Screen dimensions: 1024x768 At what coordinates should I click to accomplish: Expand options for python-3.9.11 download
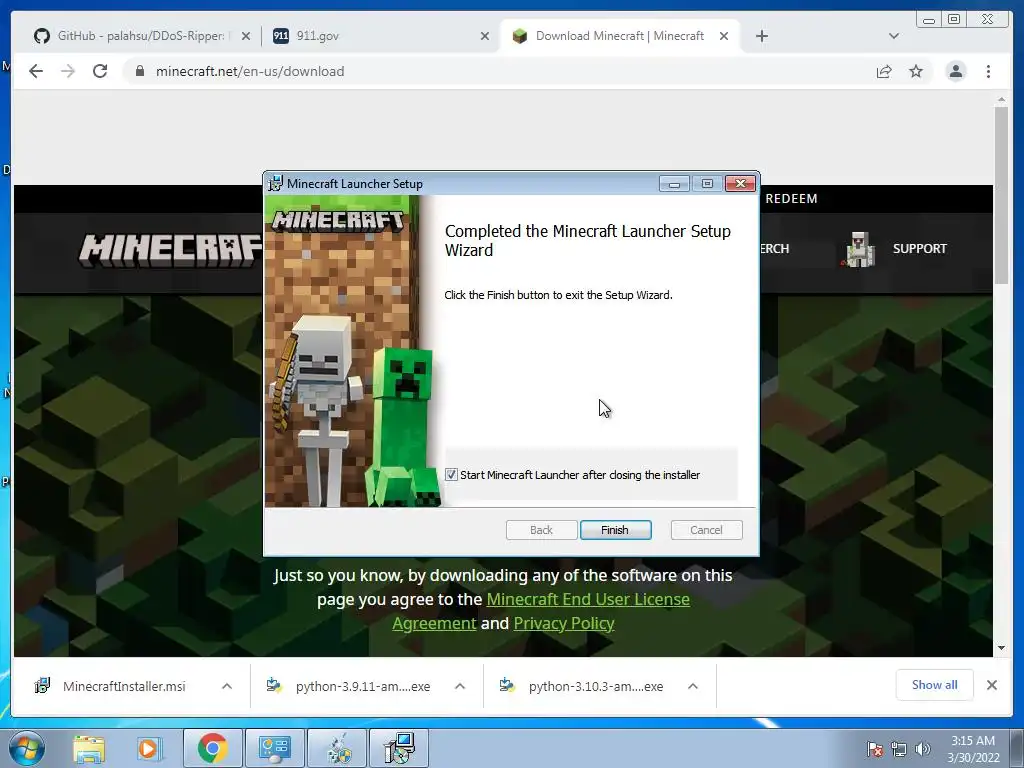tap(460, 686)
